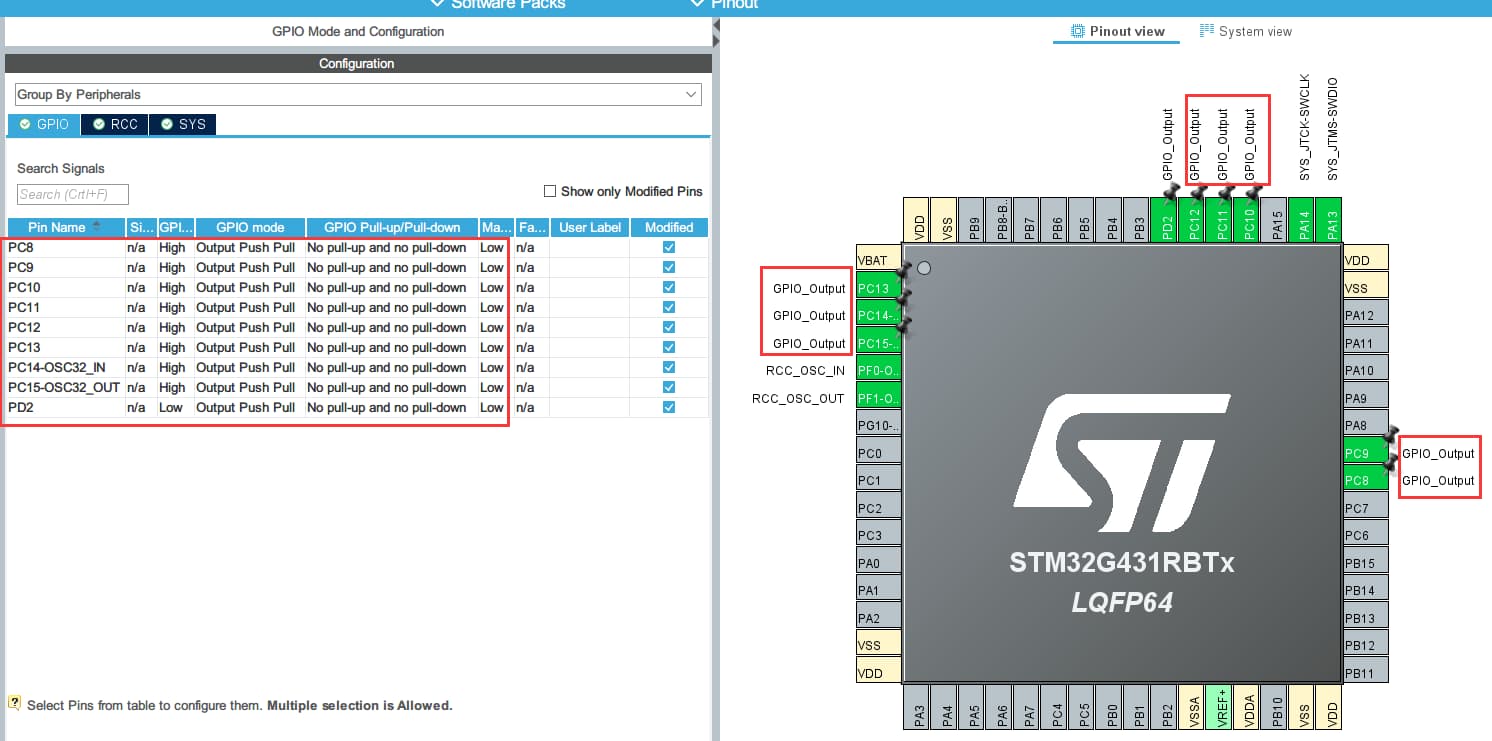Click the collapse panel arrow on divider
This screenshot has height=741, width=1492.
[x=716, y=39]
